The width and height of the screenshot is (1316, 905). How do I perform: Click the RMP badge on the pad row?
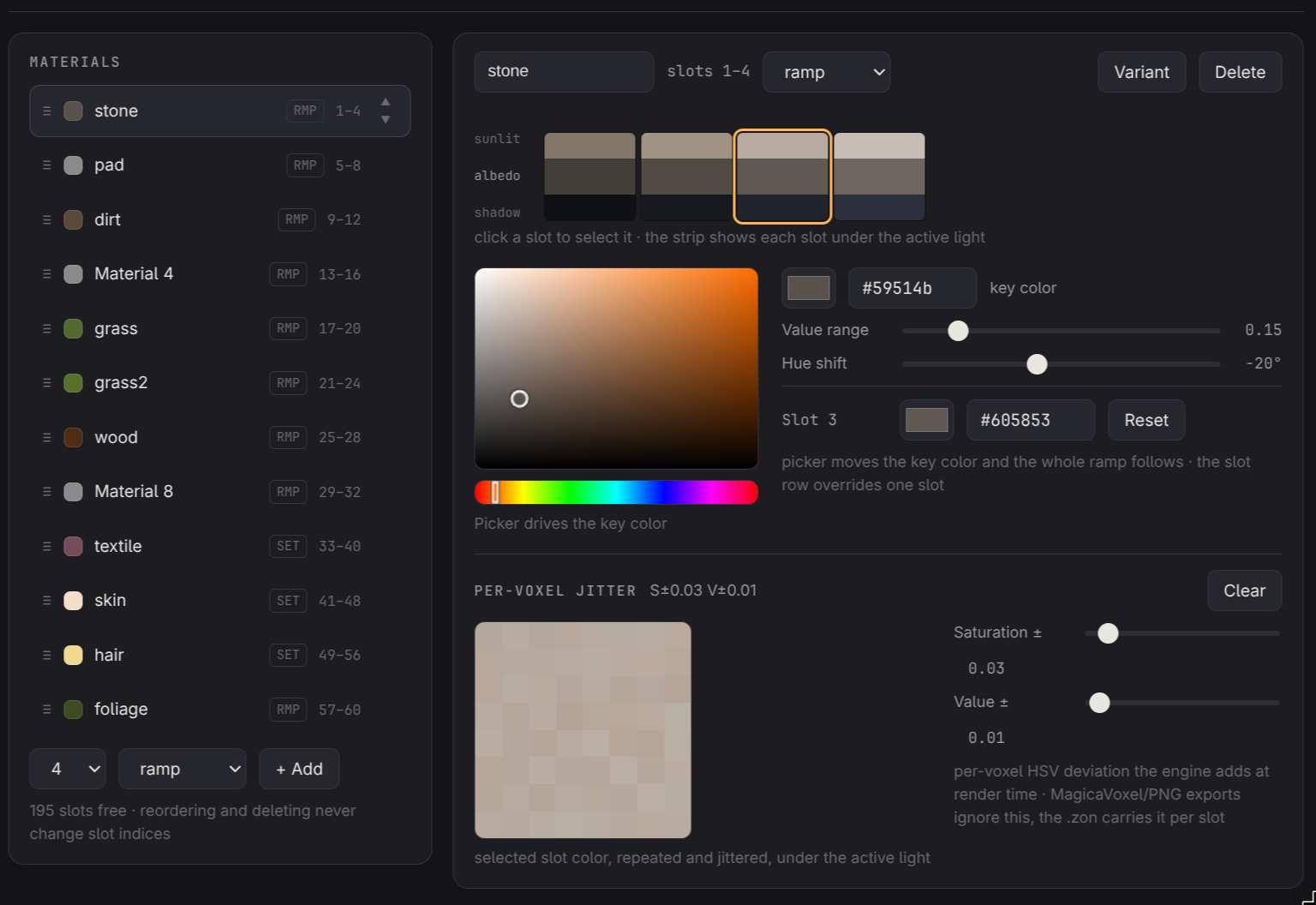tap(305, 165)
